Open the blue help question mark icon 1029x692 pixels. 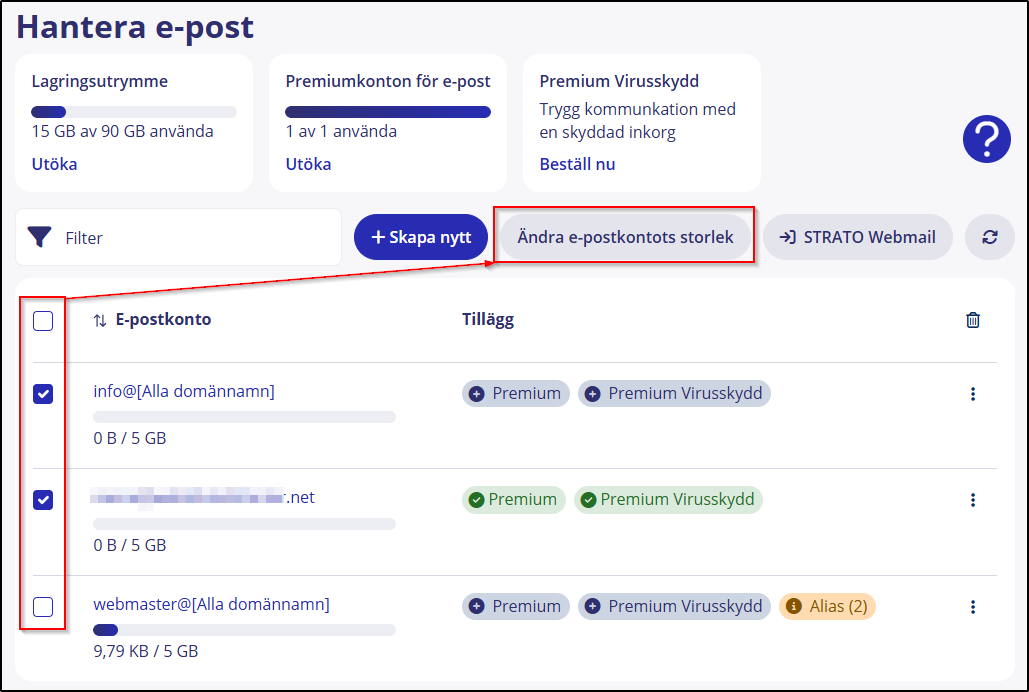[x=986, y=139]
